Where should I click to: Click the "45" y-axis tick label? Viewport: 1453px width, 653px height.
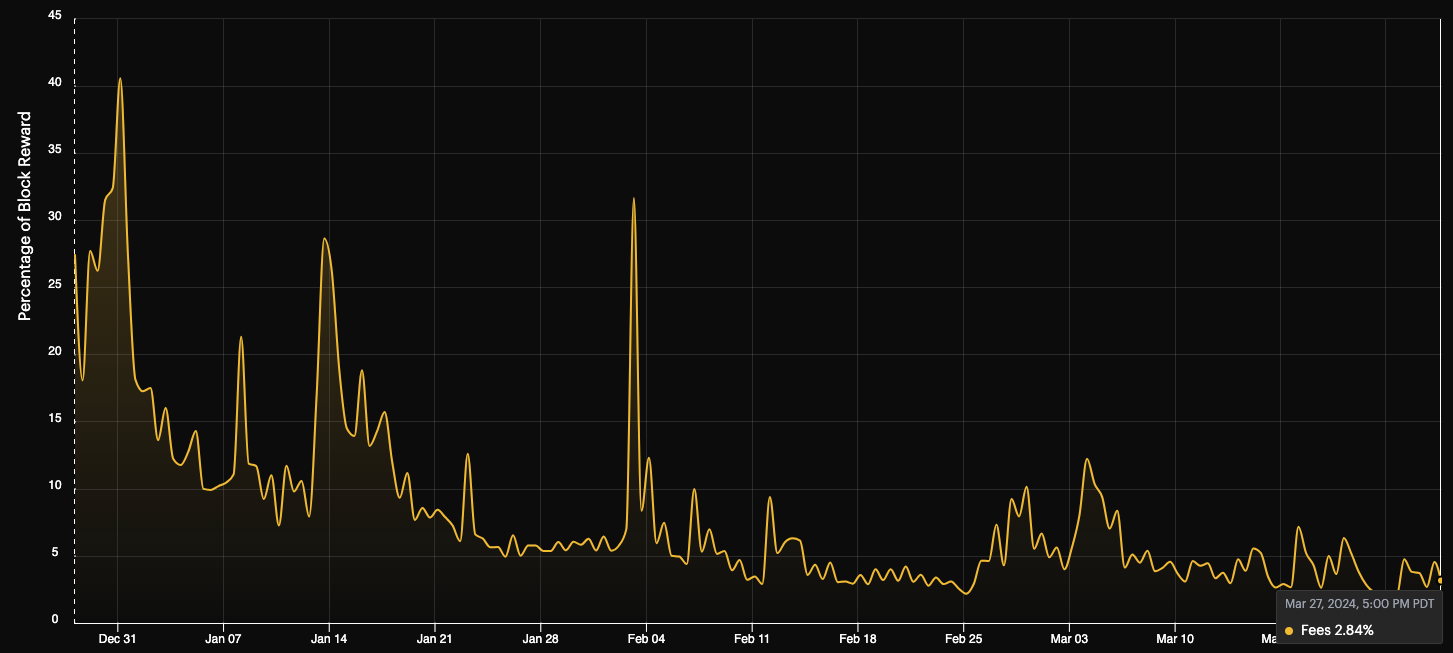[x=54, y=16]
